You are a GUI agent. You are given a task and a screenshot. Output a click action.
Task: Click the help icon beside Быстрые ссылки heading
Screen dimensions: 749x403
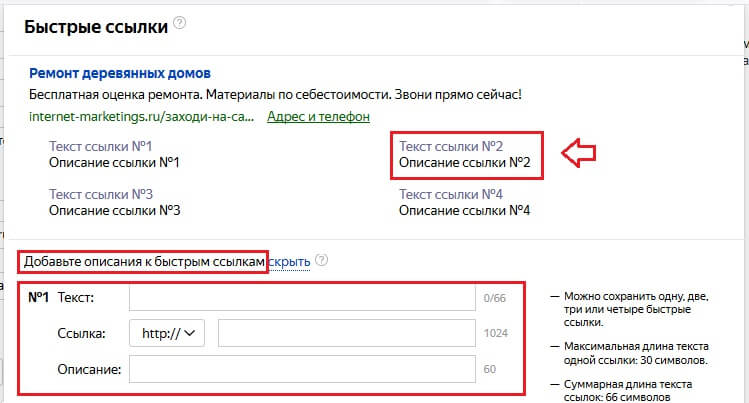pos(178,23)
